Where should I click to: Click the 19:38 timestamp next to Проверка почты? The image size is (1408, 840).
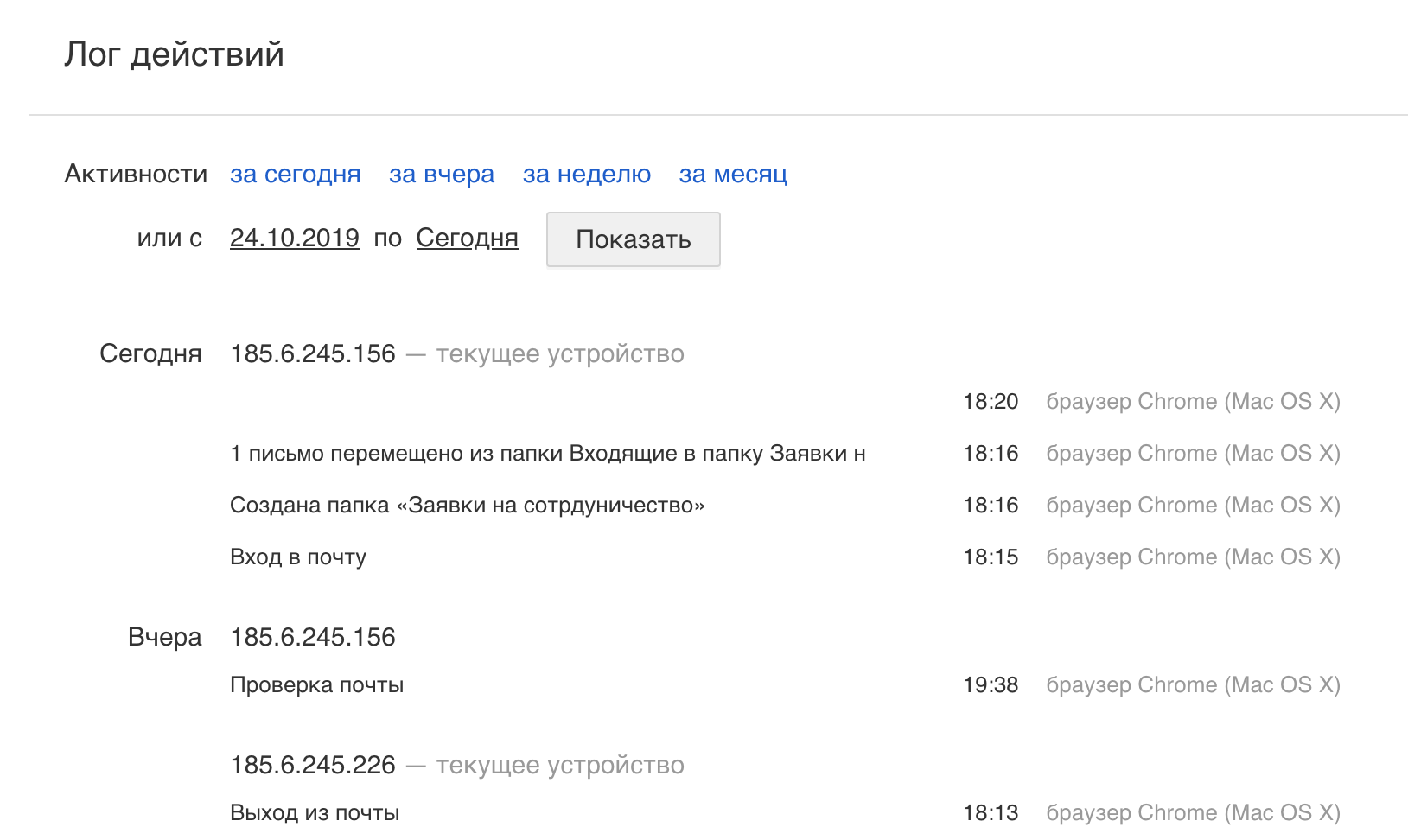tap(991, 684)
